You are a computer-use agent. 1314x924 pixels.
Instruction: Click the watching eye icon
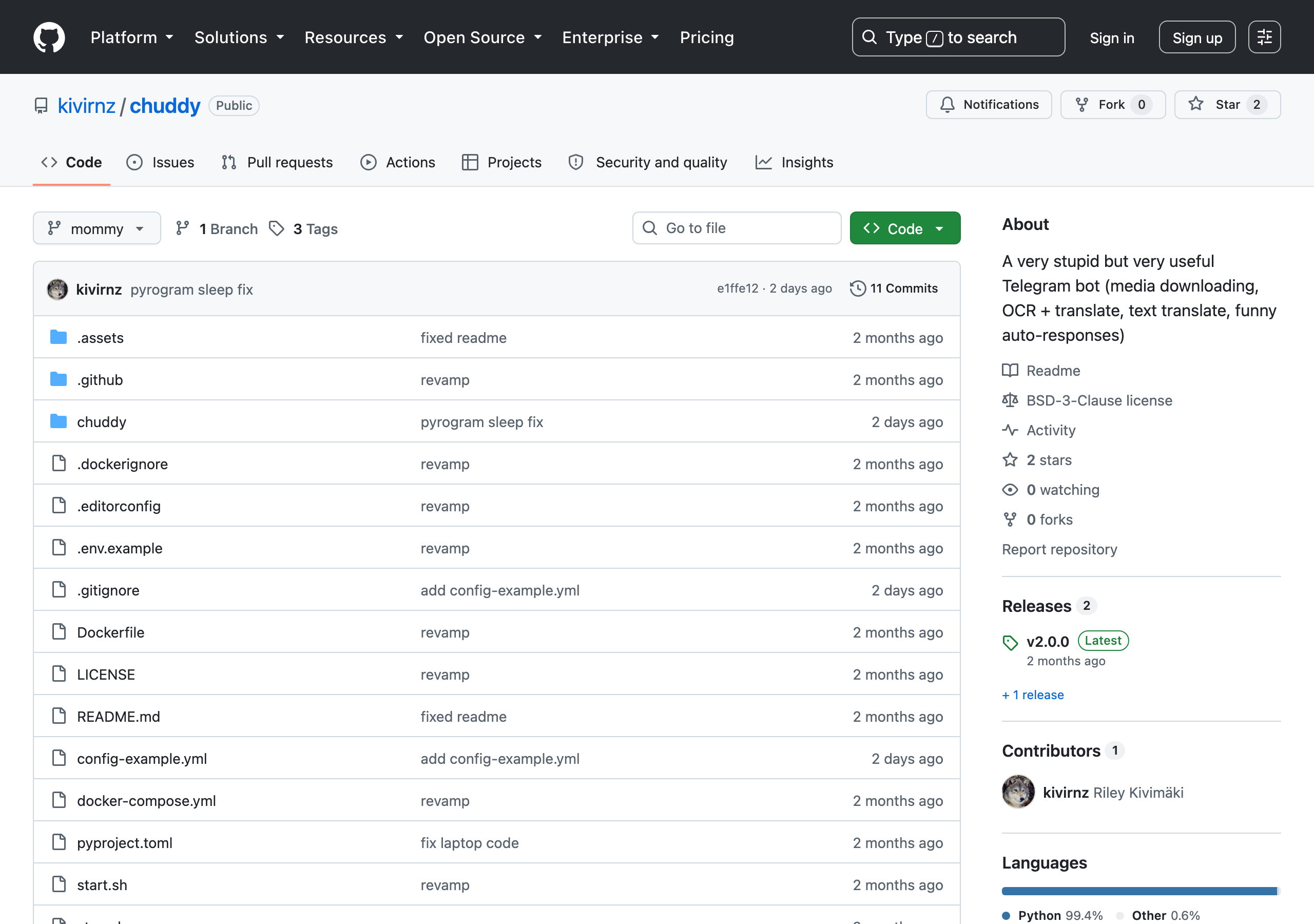pos(1010,490)
